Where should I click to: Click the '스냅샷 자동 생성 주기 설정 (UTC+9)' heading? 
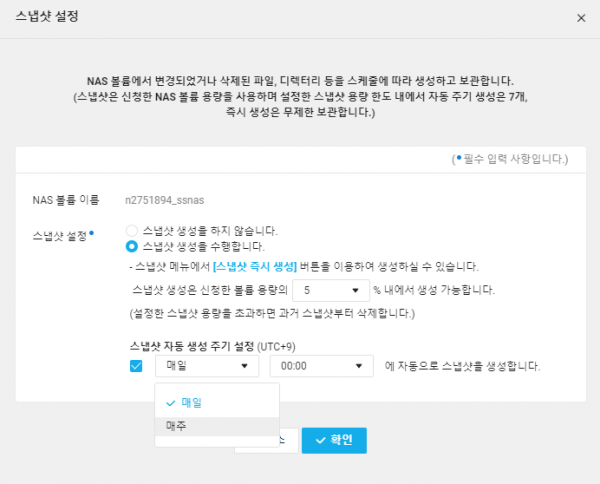coord(212,347)
